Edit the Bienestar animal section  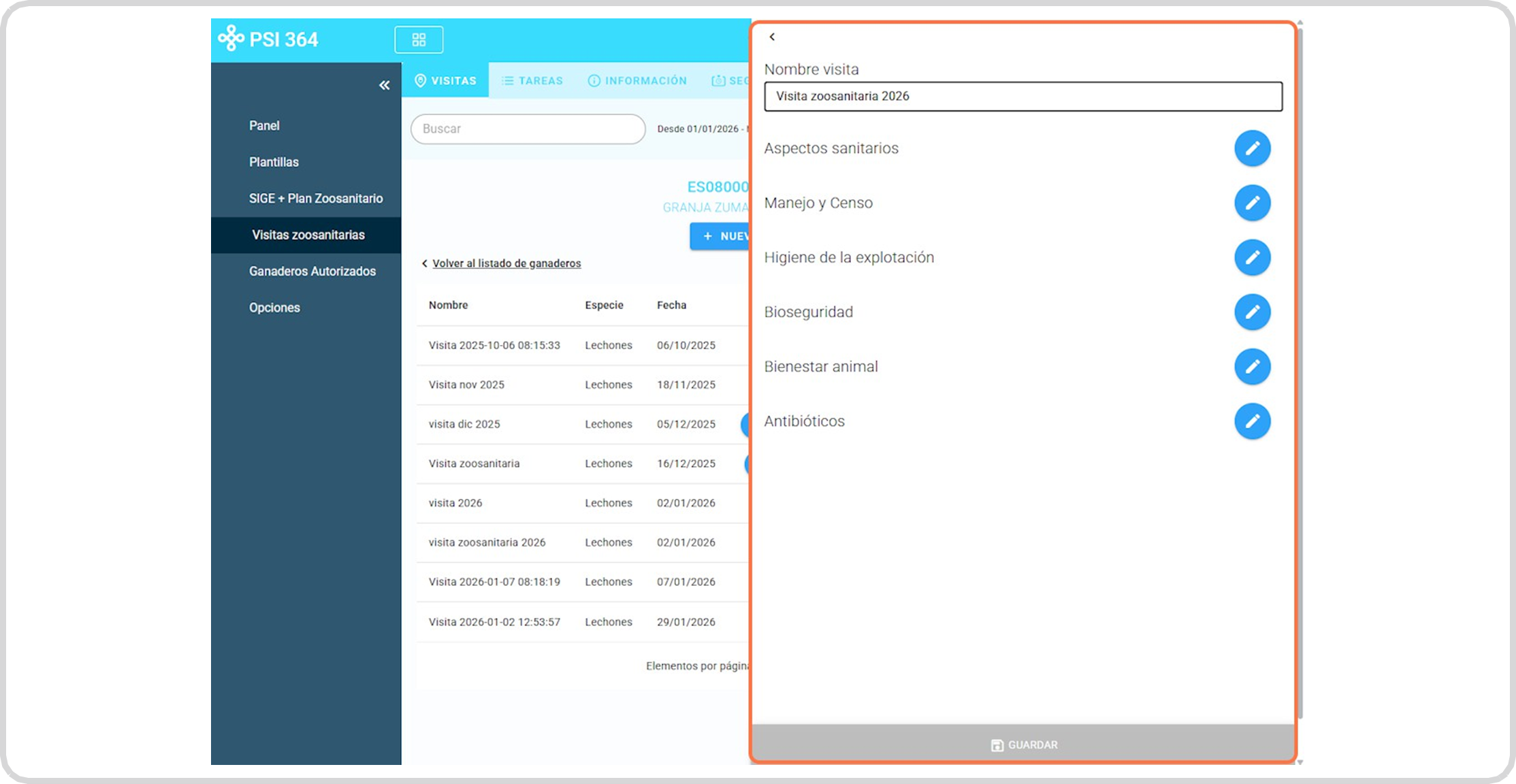(1252, 366)
